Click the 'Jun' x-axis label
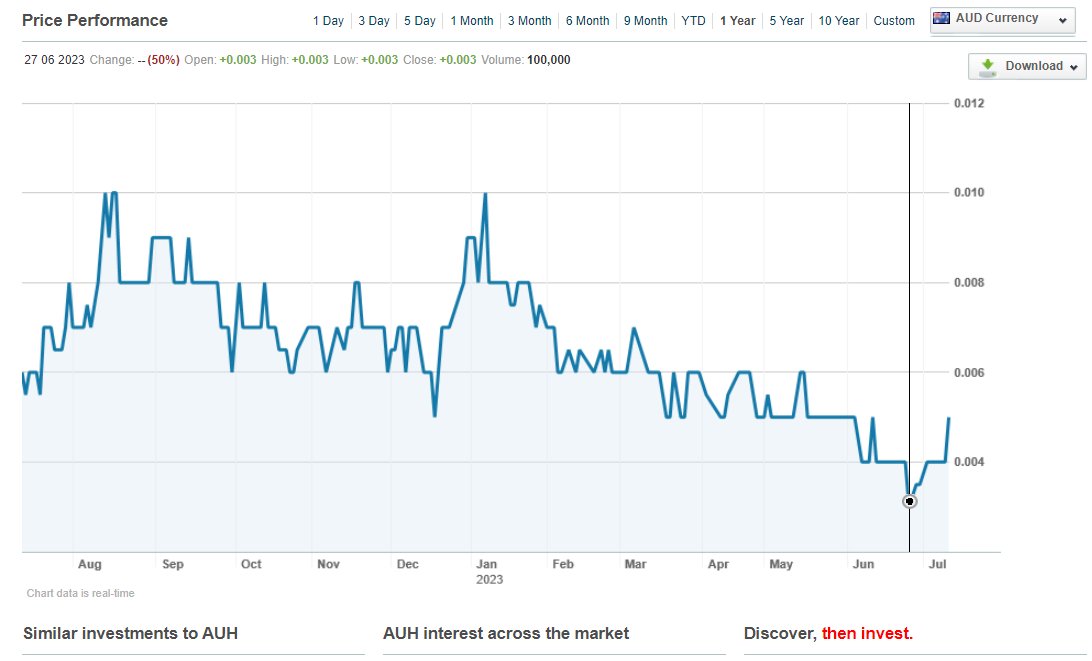 [x=863, y=564]
